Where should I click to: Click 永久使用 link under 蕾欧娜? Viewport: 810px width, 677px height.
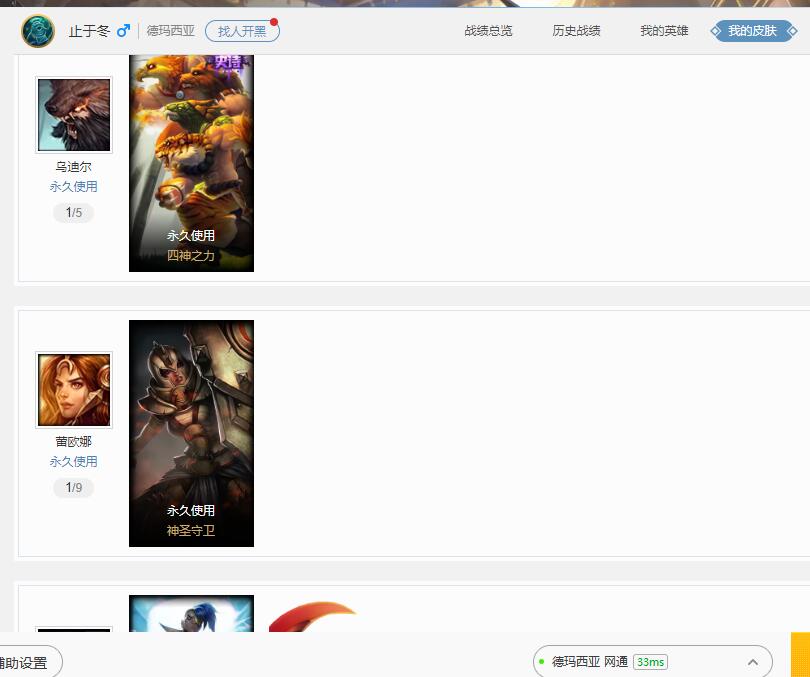[x=73, y=462]
